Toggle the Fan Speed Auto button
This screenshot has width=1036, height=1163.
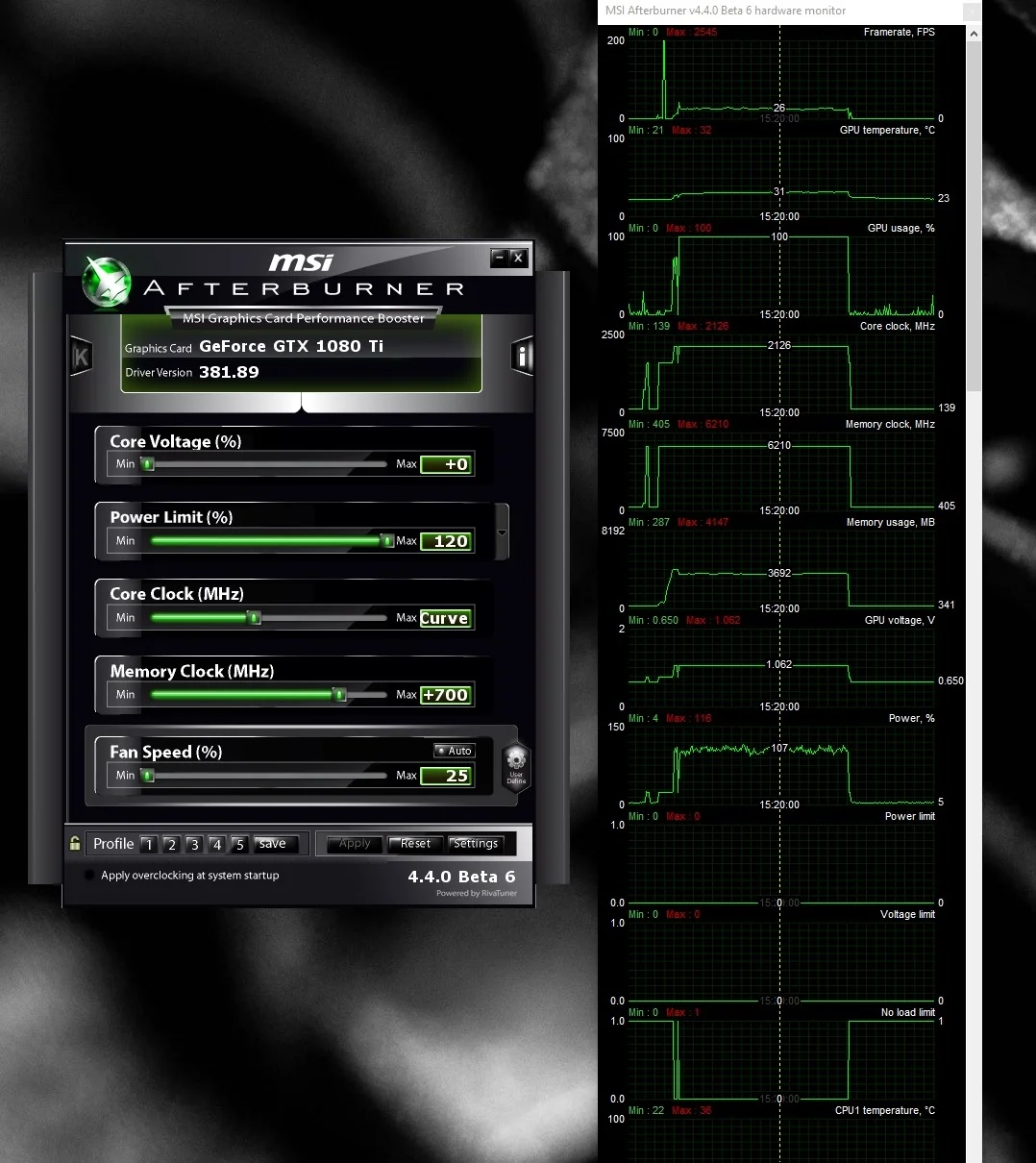click(455, 751)
